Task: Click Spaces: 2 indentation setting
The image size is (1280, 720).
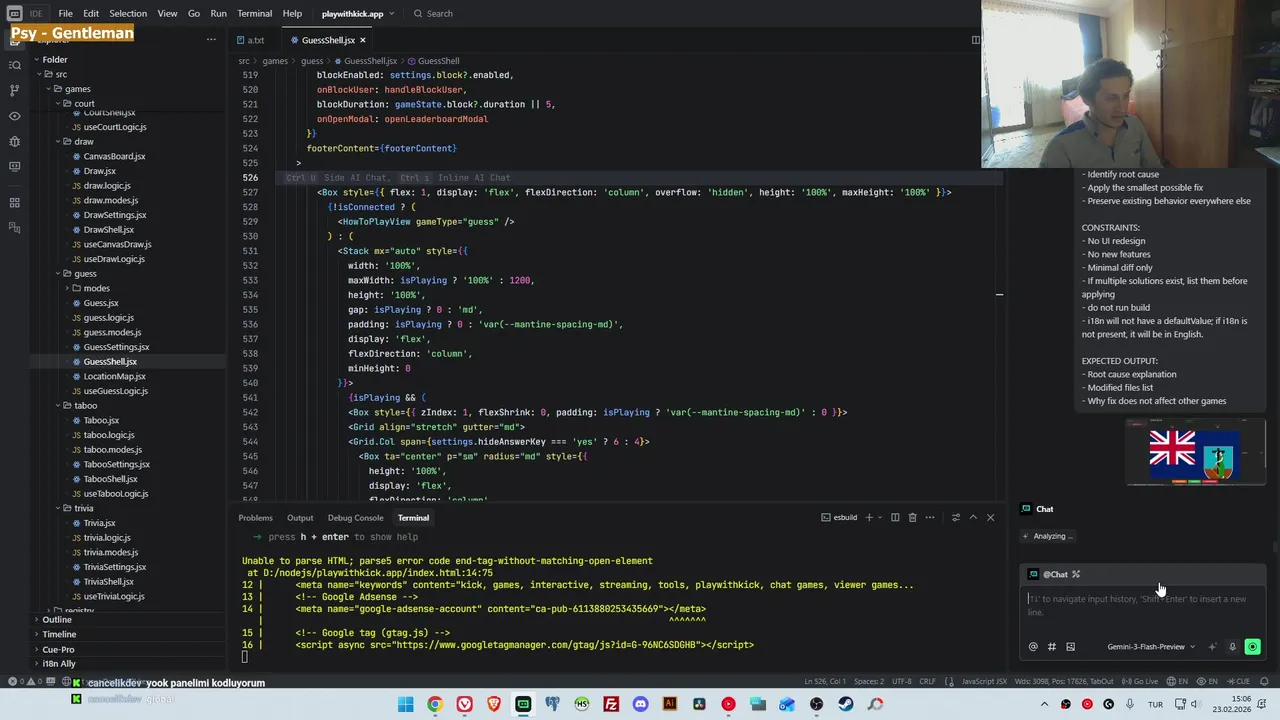Action: [868, 681]
